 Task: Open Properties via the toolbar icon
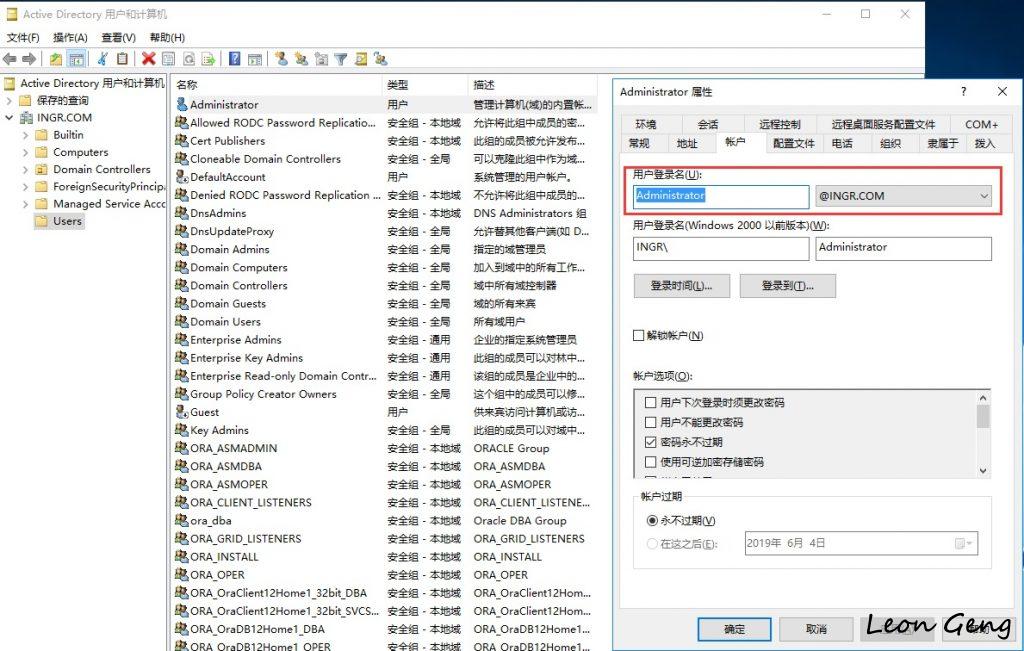(168, 59)
